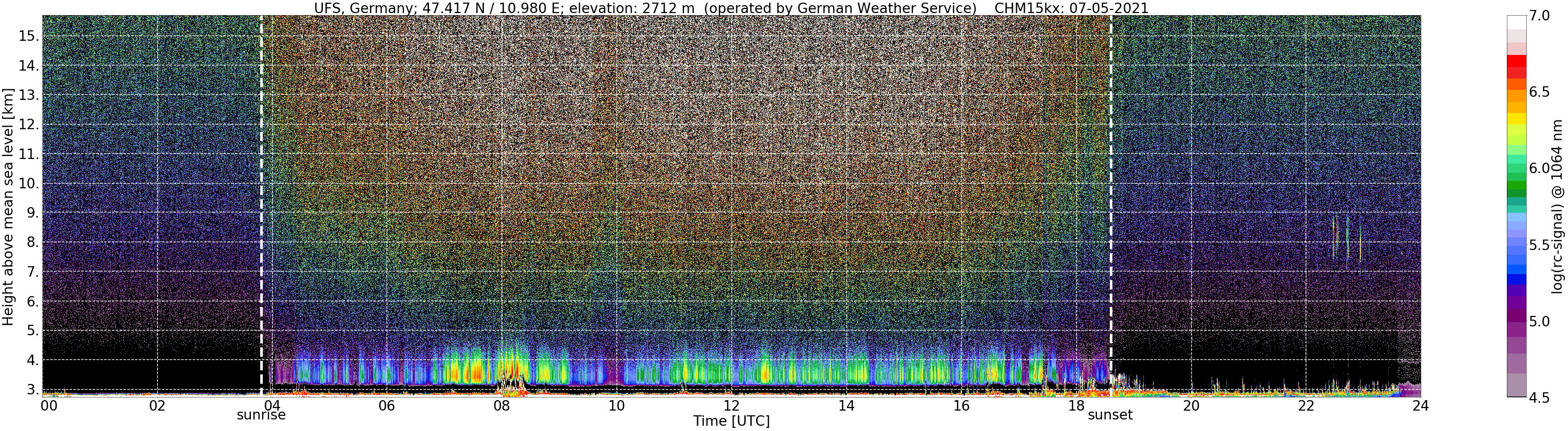Click the '12.' height tick label
This screenshot has width=1568, height=431.
click(x=29, y=124)
